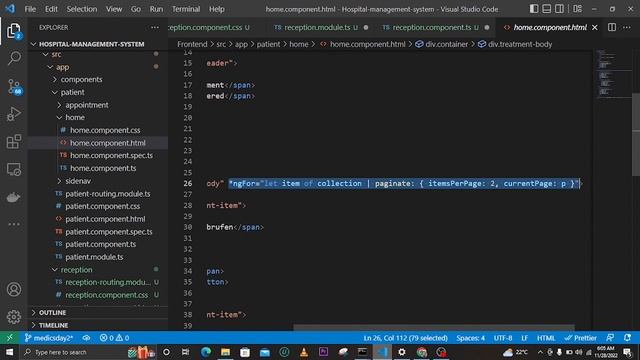Click Prettier formatter status
Image resolution: width=640 pixels, height=360 pixels.
coord(580,338)
